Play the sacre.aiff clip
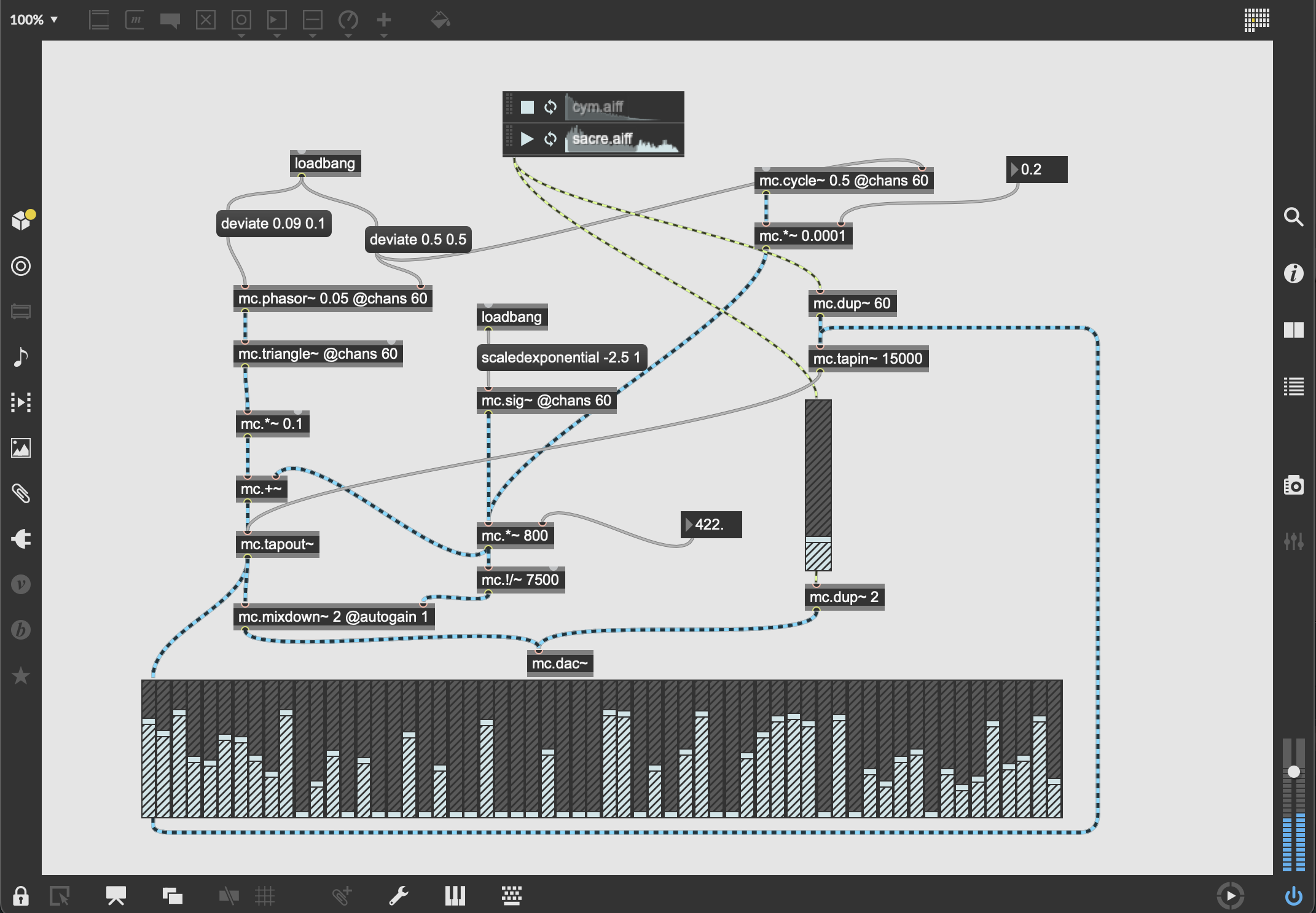The width and height of the screenshot is (1316, 913). pyautogui.click(x=527, y=139)
